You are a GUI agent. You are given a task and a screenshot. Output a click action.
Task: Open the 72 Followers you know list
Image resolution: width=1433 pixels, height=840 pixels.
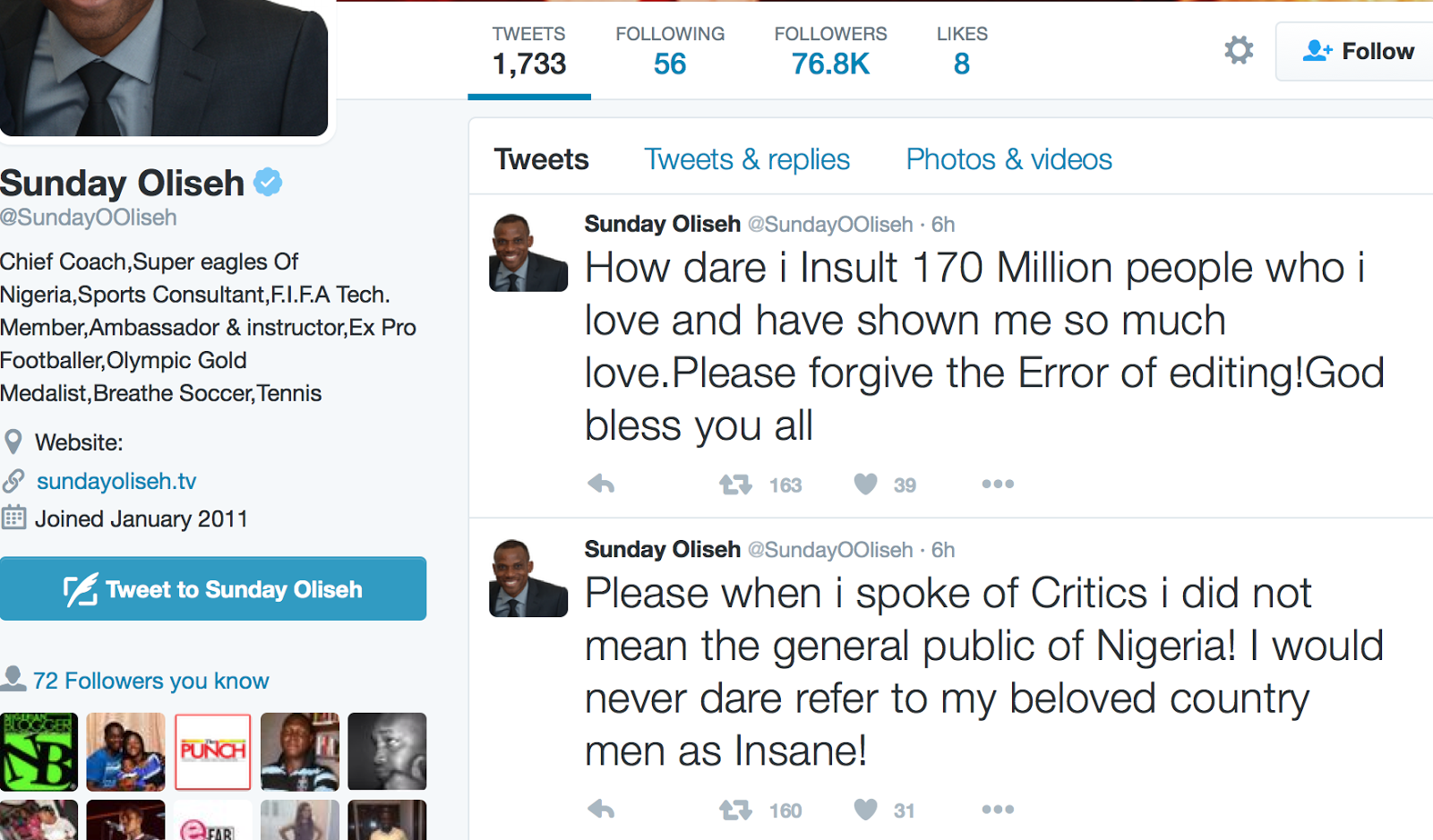(150, 681)
